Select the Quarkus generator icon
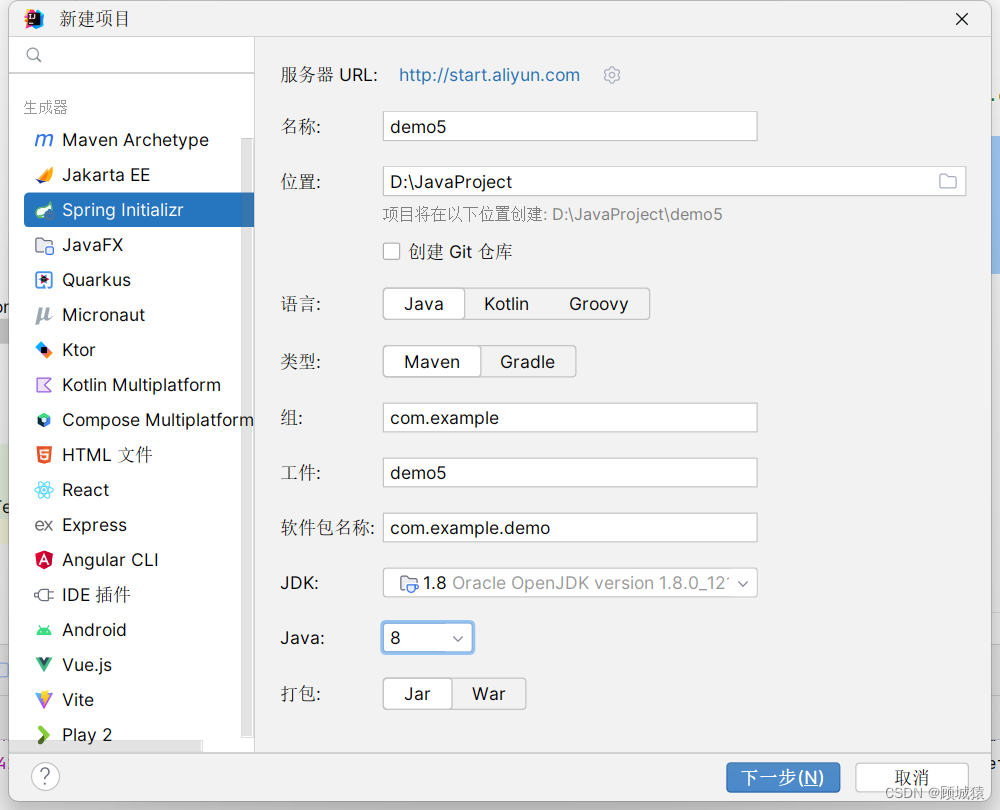 43,280
